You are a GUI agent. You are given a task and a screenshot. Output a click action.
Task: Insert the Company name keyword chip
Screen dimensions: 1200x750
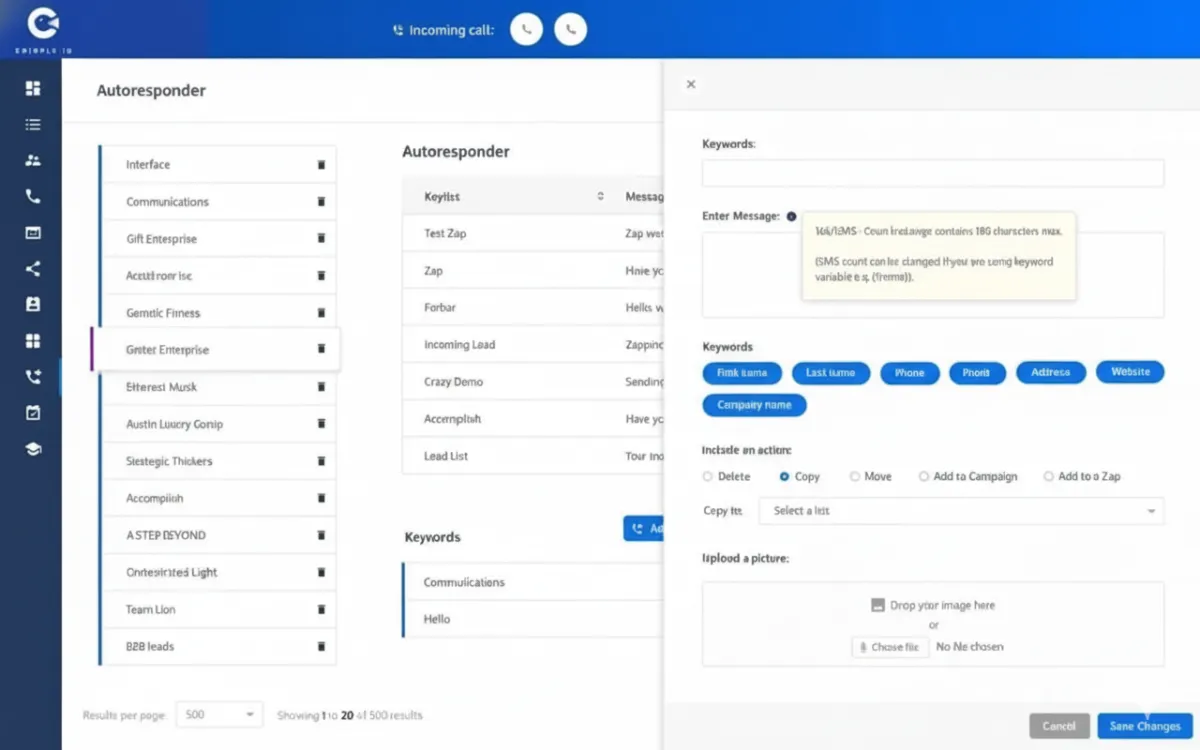tap(755, 405)
